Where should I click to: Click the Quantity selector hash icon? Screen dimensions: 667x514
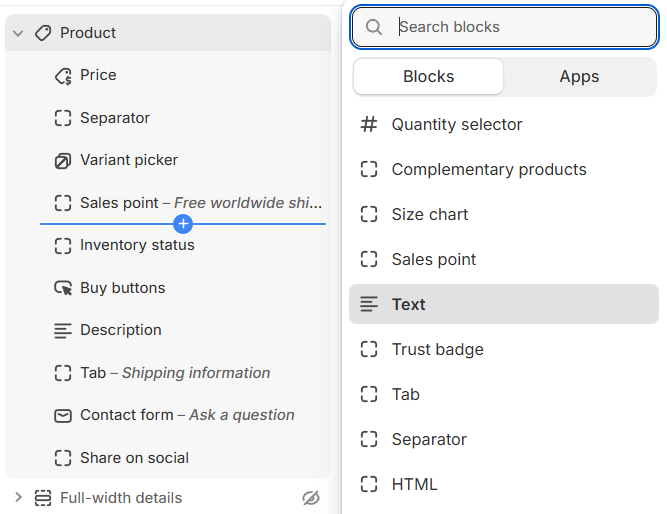pos(369,125)
